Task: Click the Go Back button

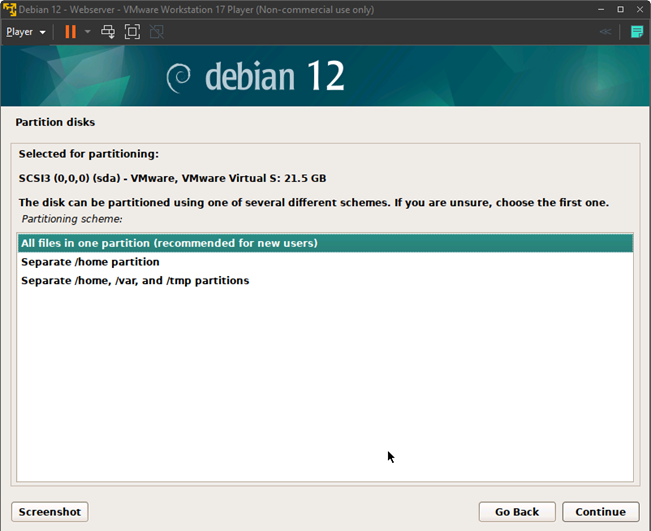Action: click(x=517, y=512)
